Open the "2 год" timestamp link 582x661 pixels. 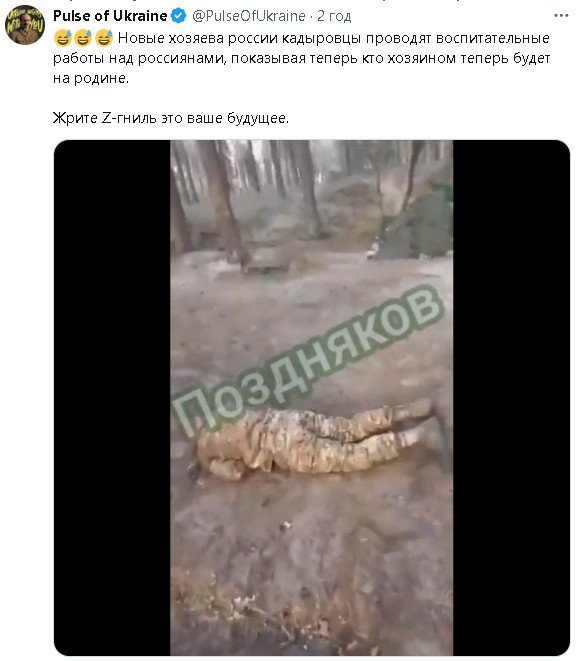[334, 16]
